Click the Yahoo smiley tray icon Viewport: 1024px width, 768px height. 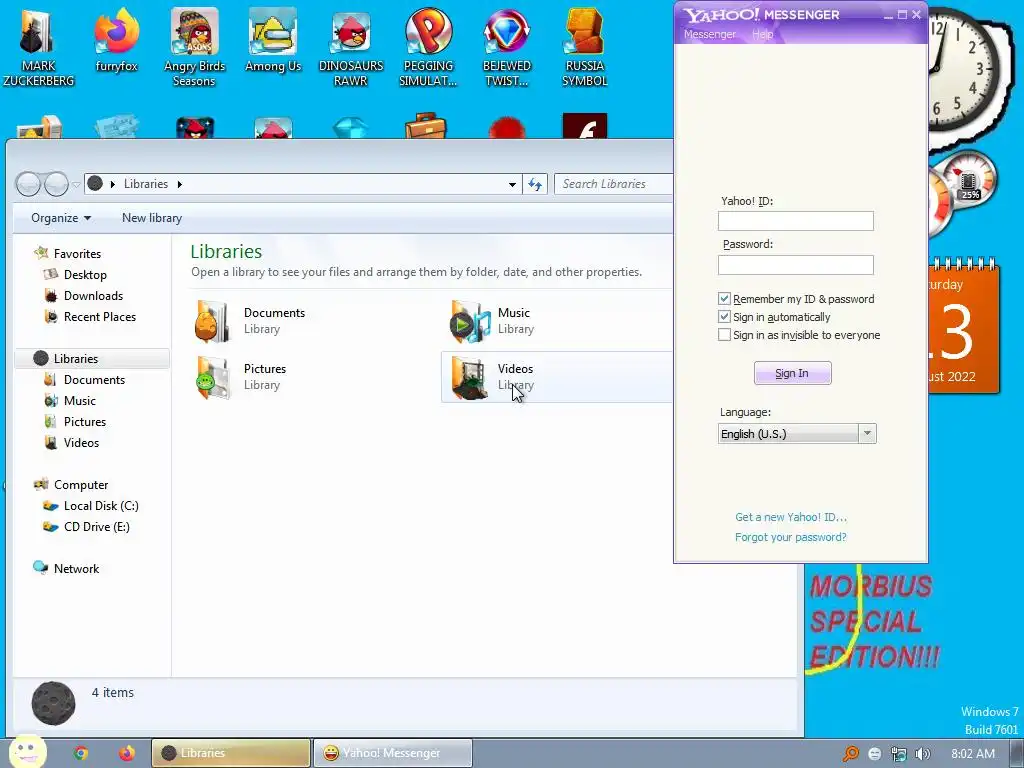click(875, 754)
